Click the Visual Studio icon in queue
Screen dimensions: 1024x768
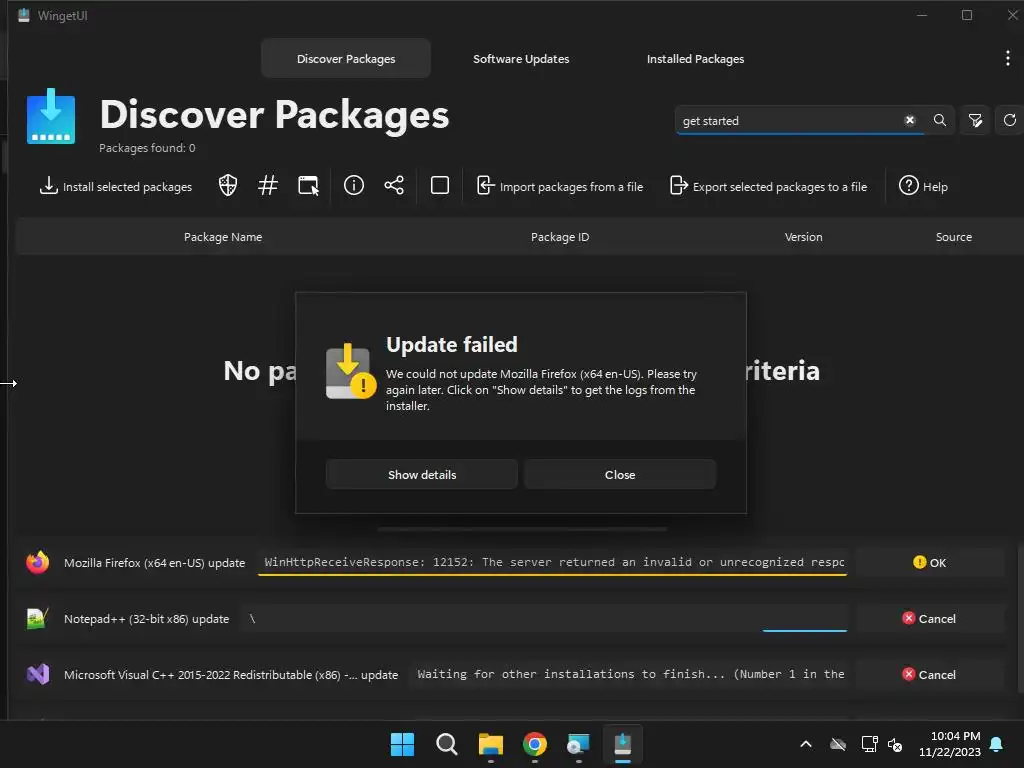pos(37,674)
